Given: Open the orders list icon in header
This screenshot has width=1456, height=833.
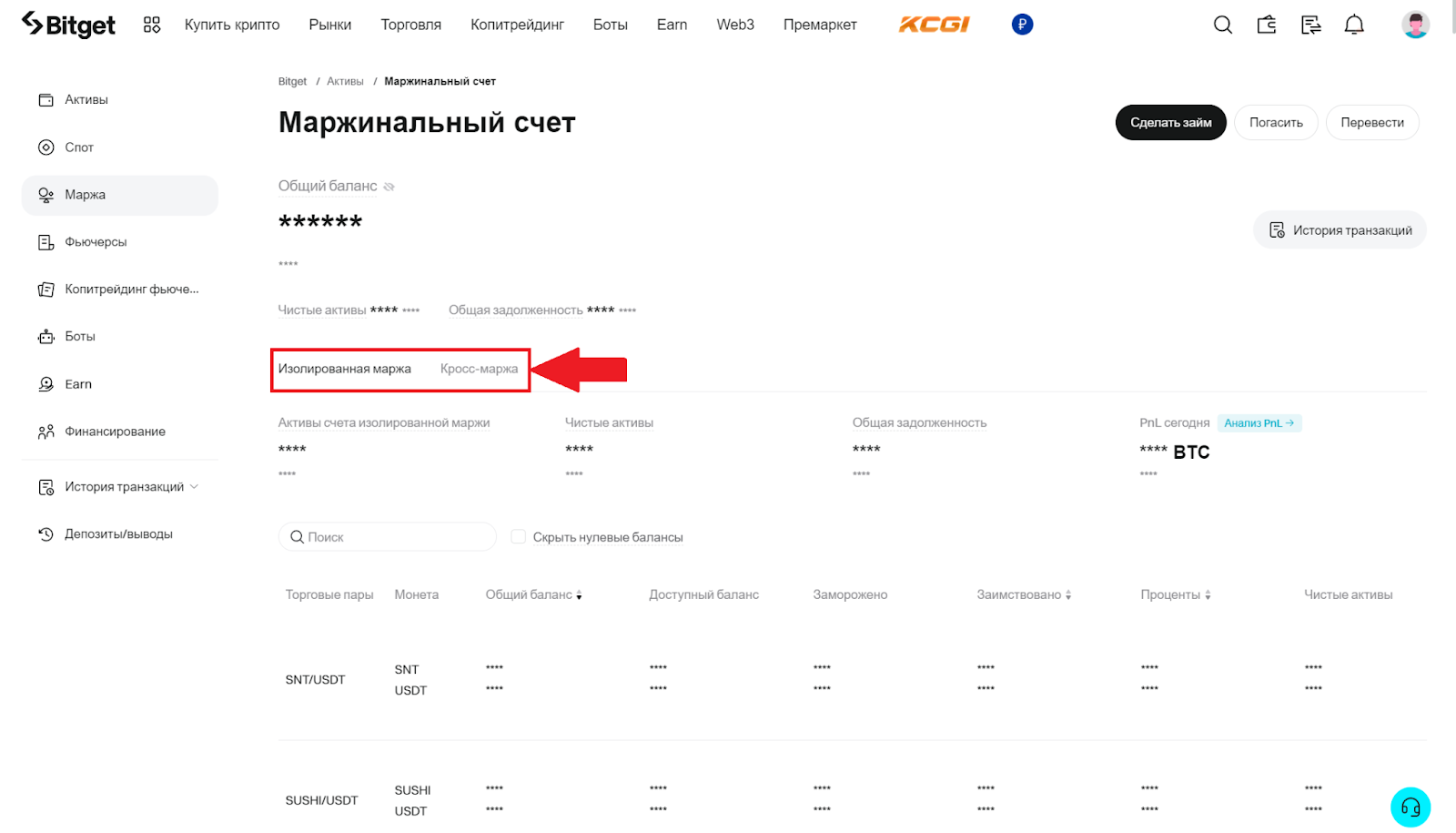Looking at the screenshot, I should 1310,25.
